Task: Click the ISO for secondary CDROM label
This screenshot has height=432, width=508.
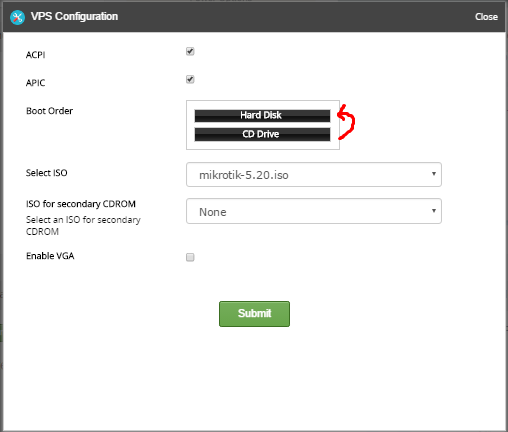Action: click(x=81, y=204)
